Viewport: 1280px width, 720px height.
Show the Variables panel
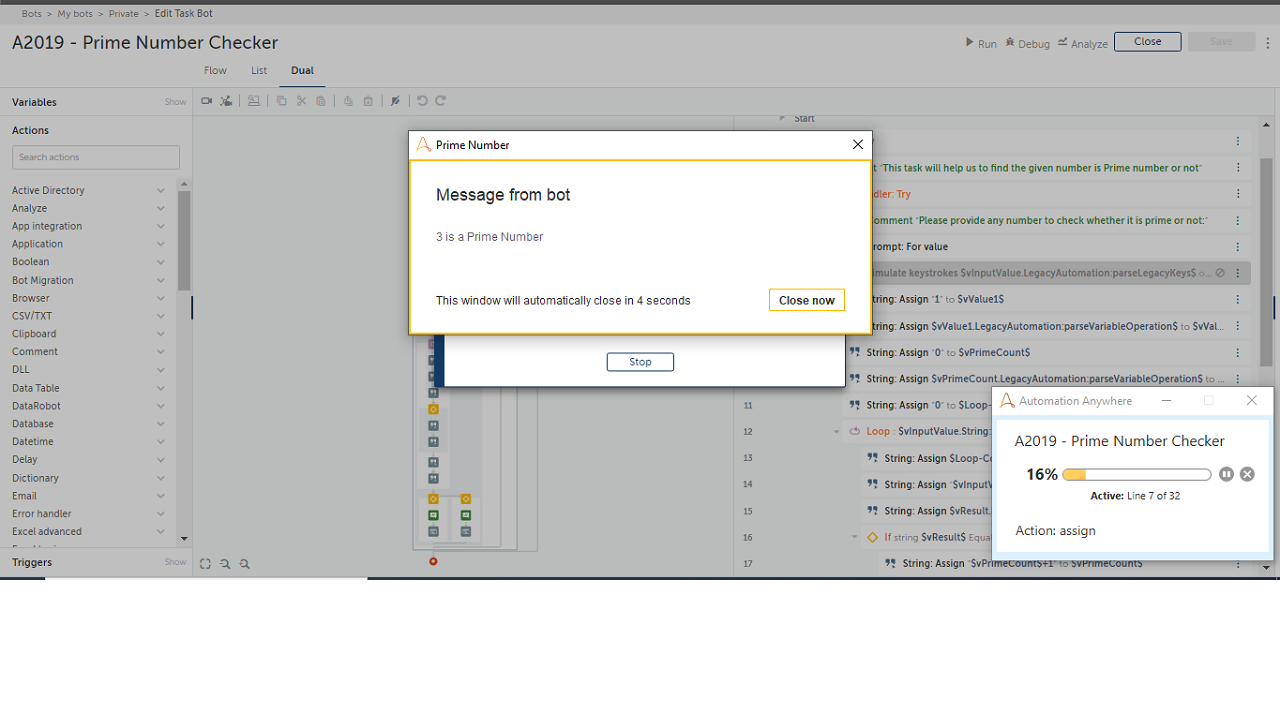pos(175,102)
